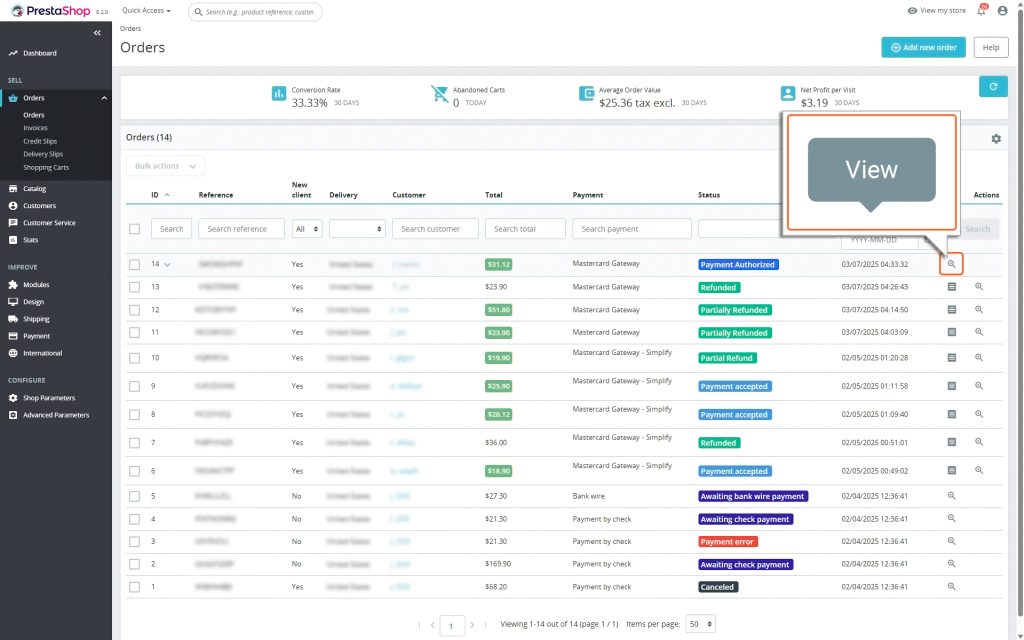
Task: Click the Add new order button
Action: [923, 48]
